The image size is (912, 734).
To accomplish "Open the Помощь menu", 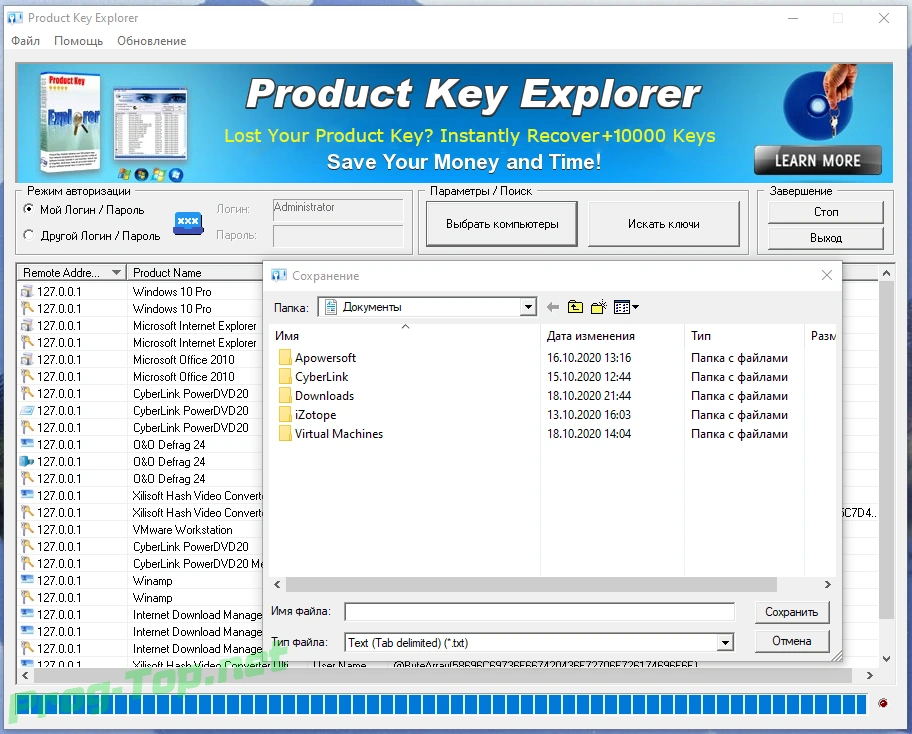I will coord(79,41).
